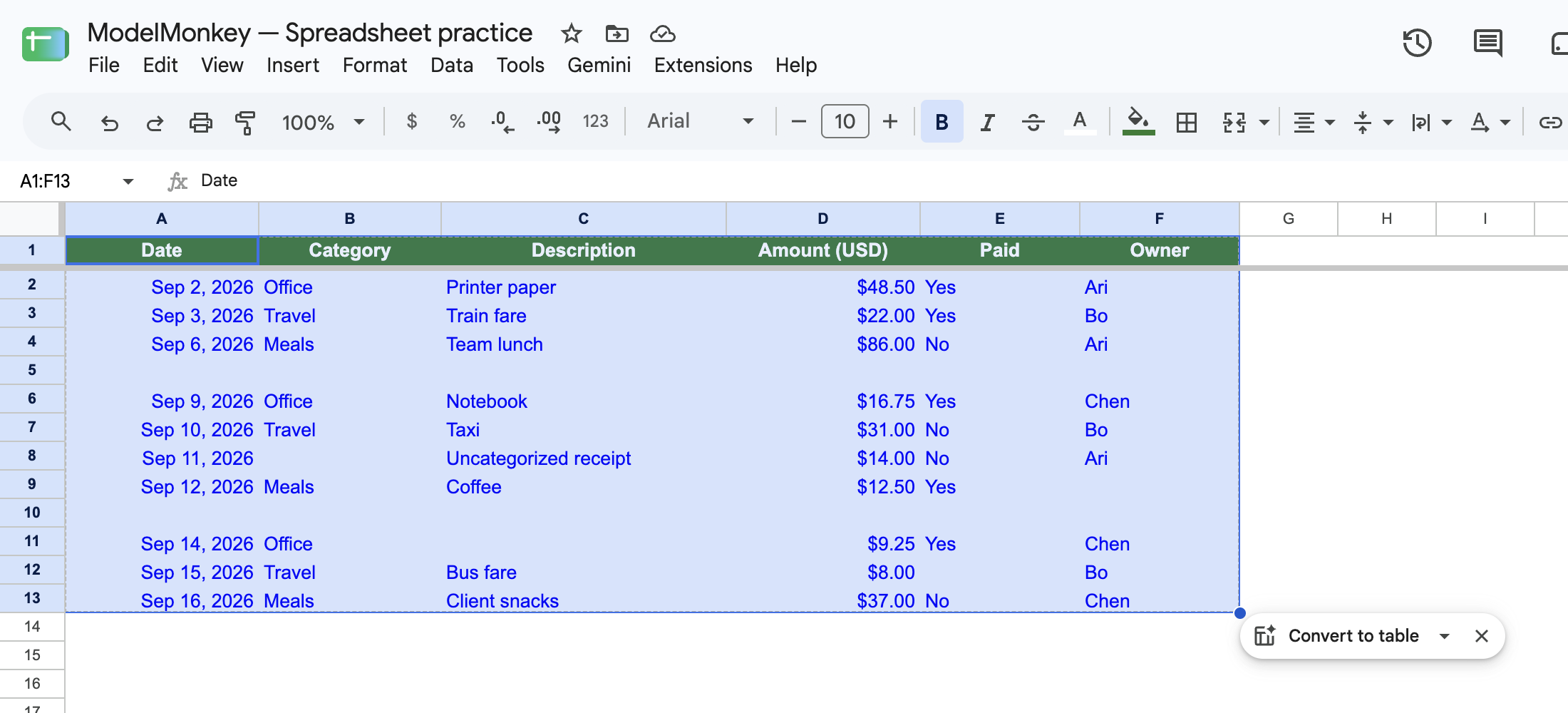Decrease font size with minus button
1568x713 pixels.
click(x=799, y=122)
